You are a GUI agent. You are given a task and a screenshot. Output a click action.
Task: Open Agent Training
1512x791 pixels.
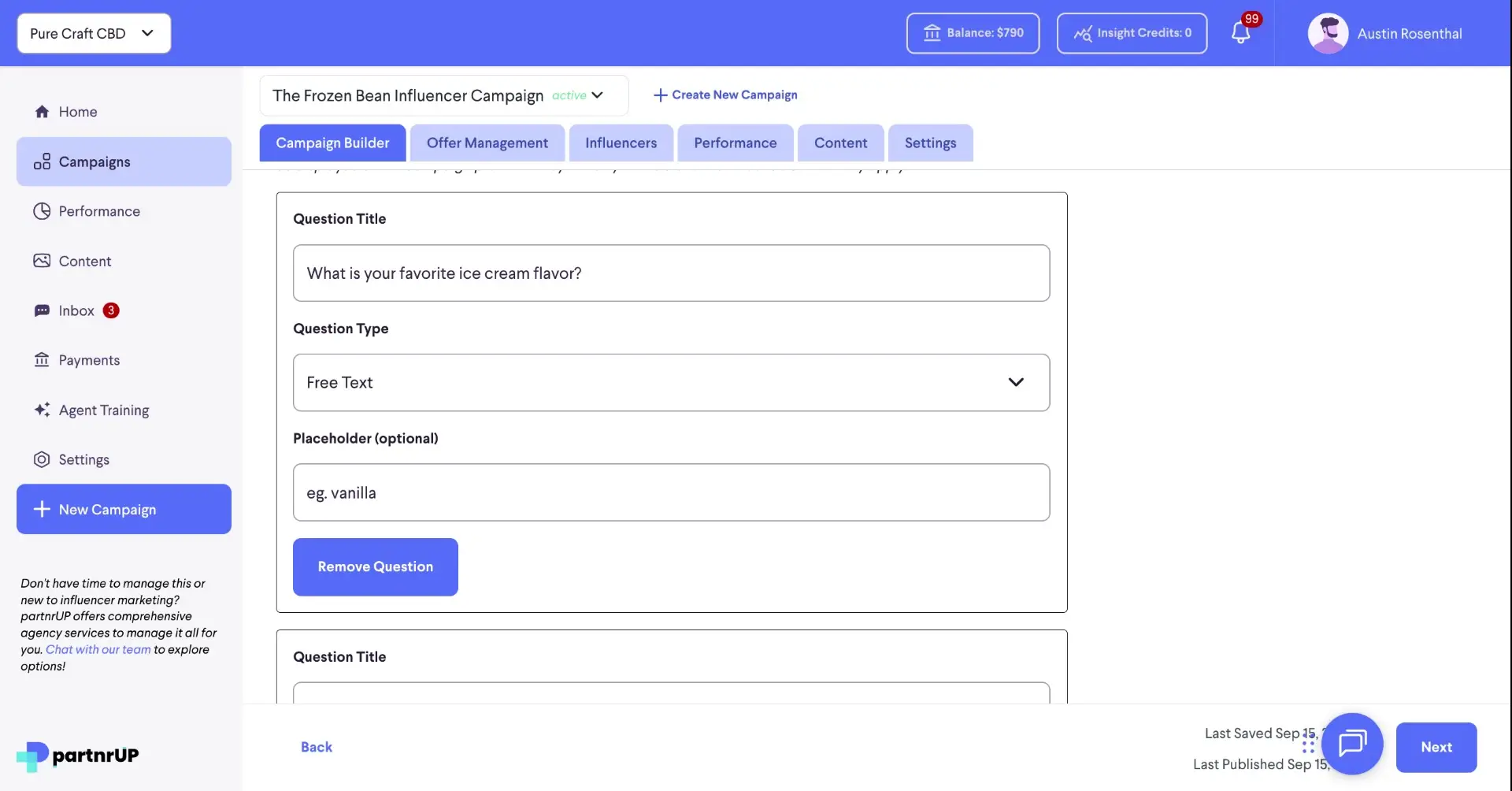tap(104, 410)
